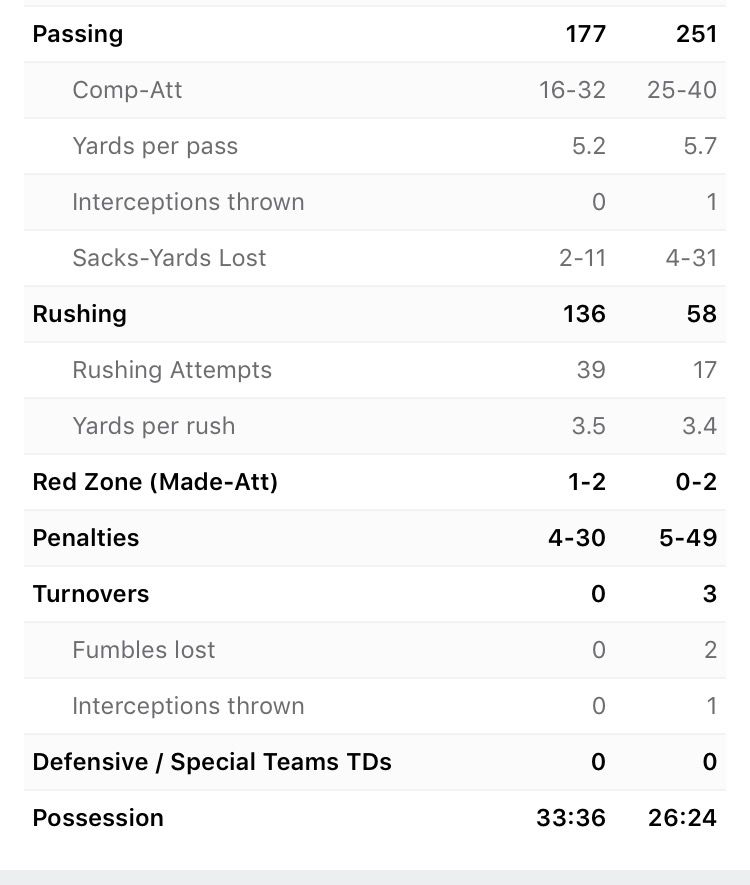The width and height of the screenshot is (750, 885).
Task: Click the 25-40 completions value
Action: (x=682, y=90)
